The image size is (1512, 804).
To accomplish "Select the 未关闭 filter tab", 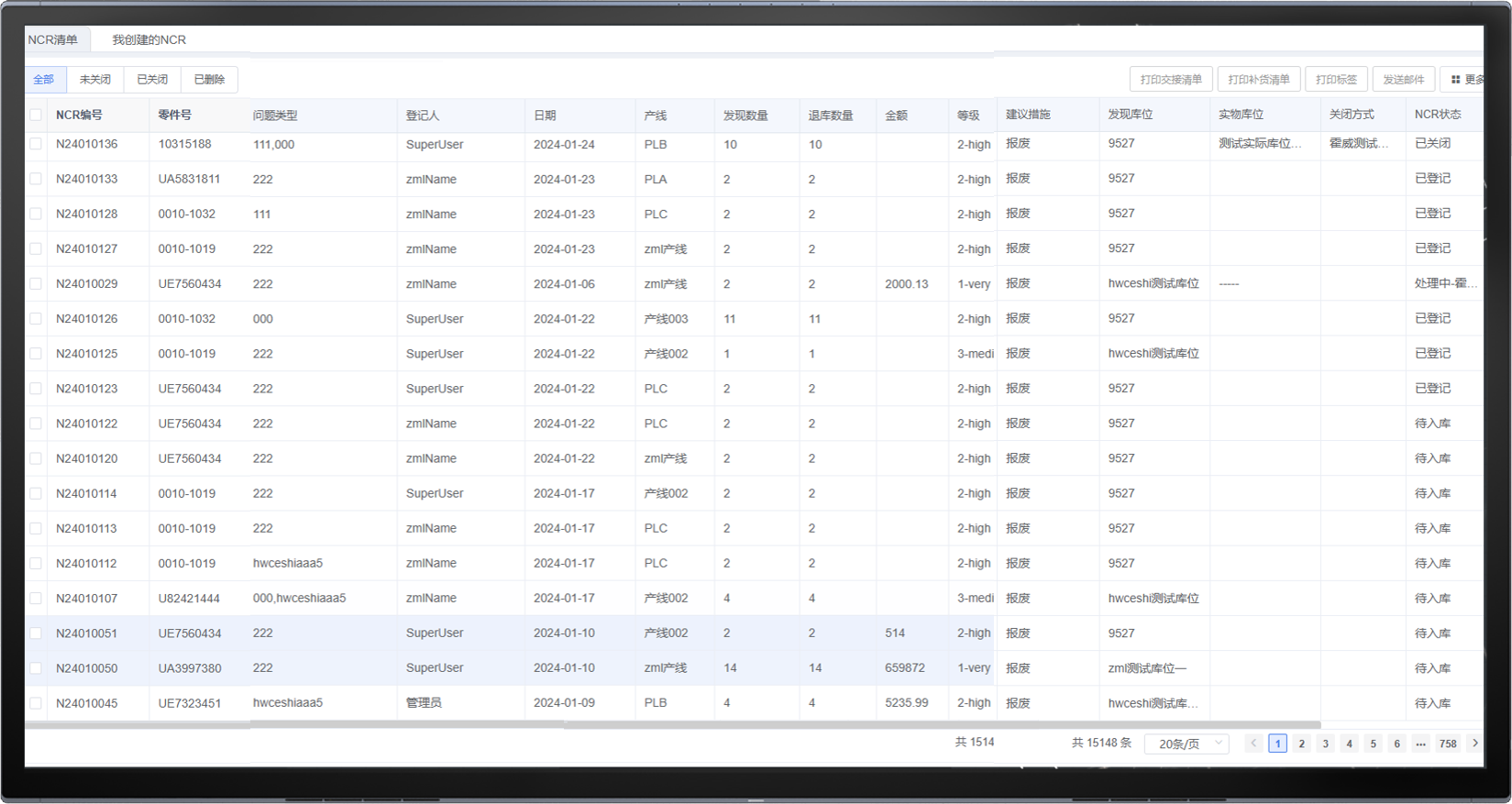I will [95, 80].
